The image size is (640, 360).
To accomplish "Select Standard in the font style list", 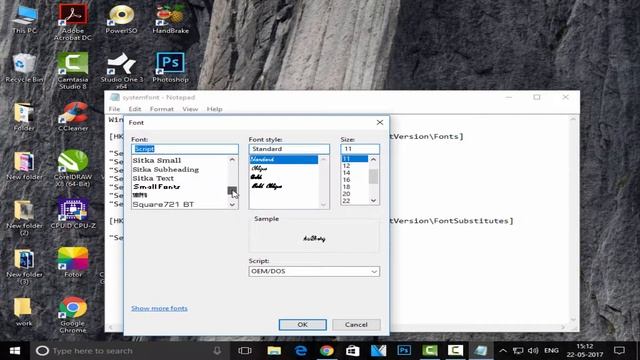I will click(284, 159).
